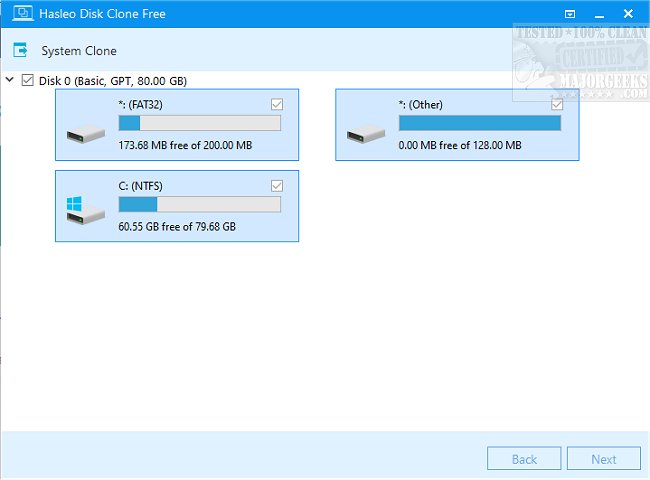Click the Other partition drive icon
The width and height of the screenshot is (650, 480).
tap(366, 133)
